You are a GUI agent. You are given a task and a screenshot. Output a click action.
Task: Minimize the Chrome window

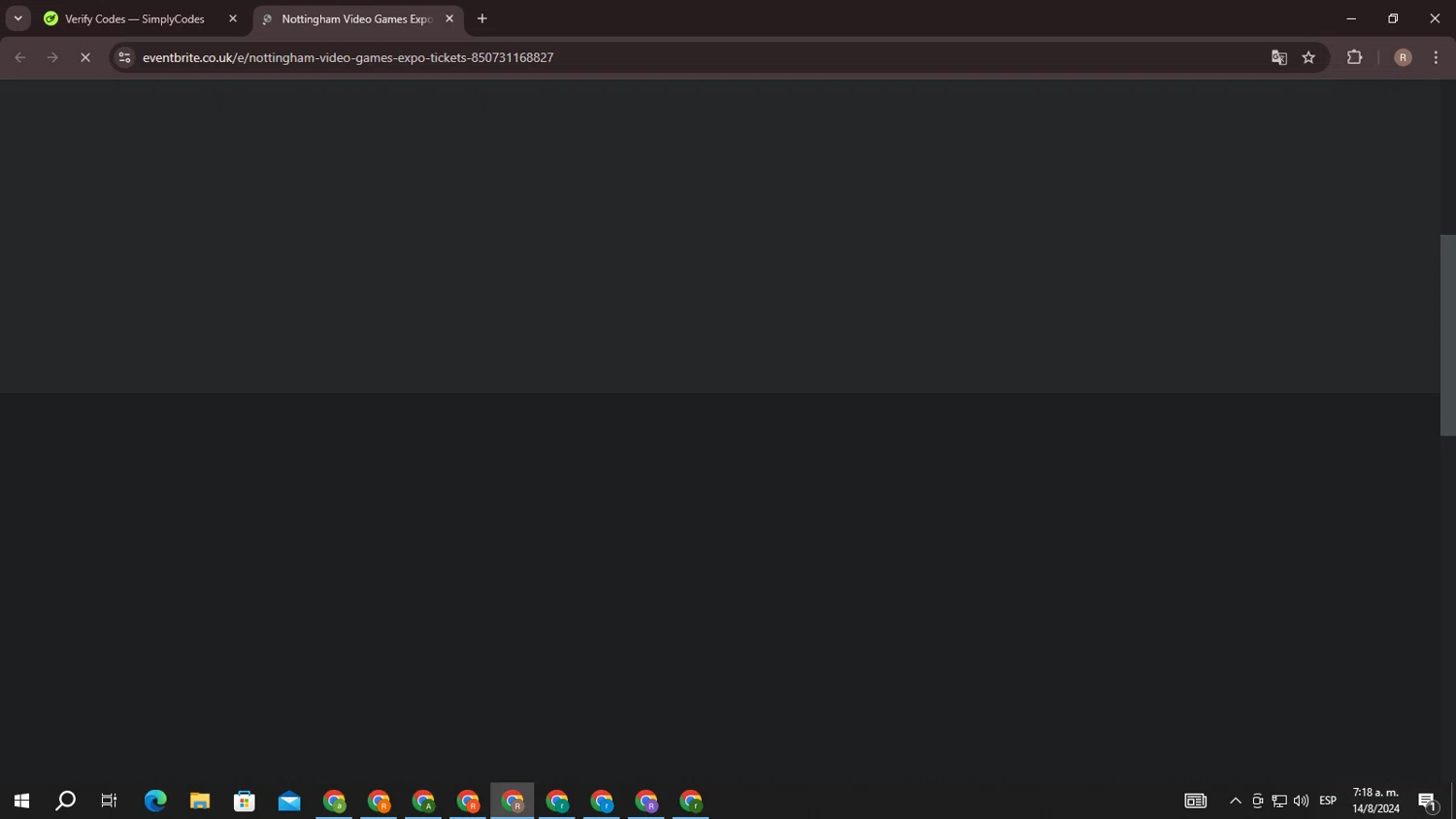(1351, 18)
